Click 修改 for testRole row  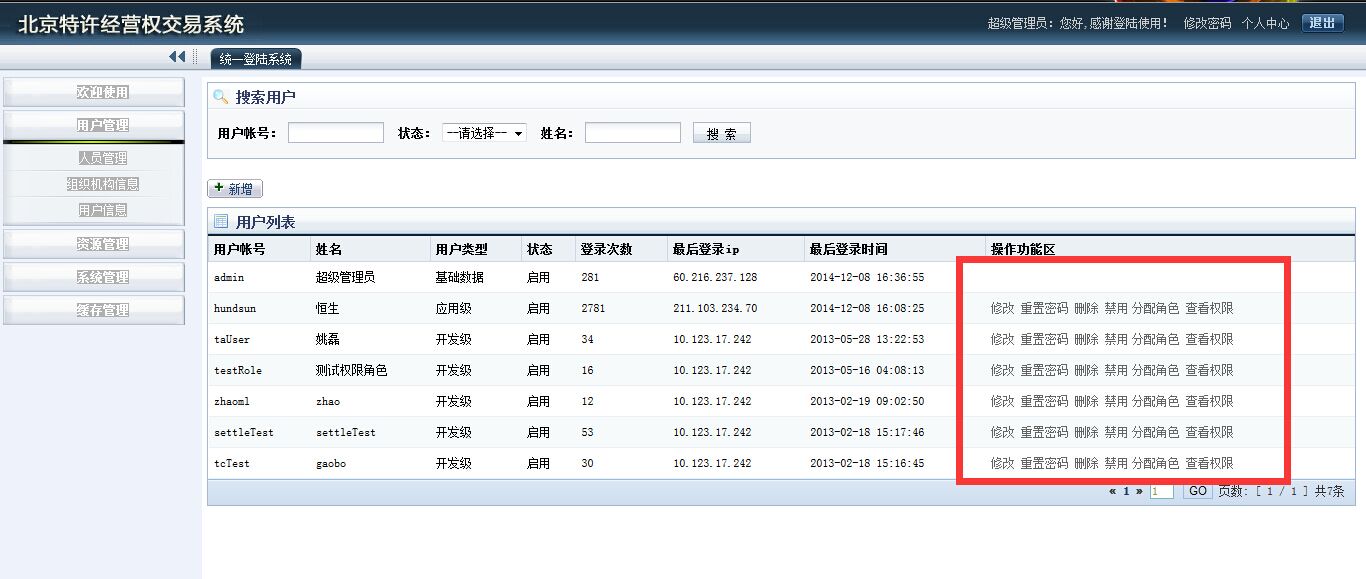coord(1002,370)
